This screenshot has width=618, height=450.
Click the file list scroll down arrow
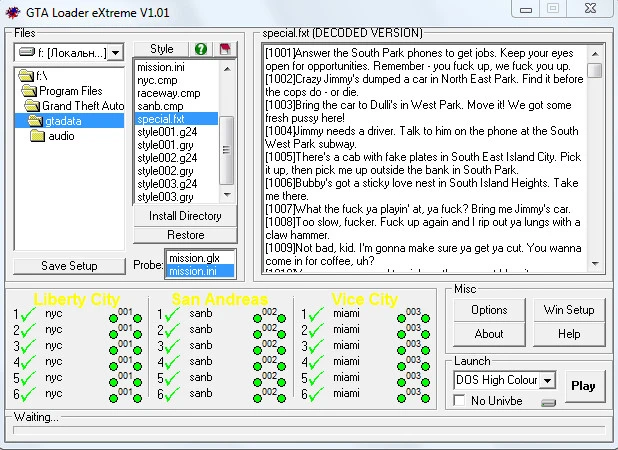(x=227, y=195)
